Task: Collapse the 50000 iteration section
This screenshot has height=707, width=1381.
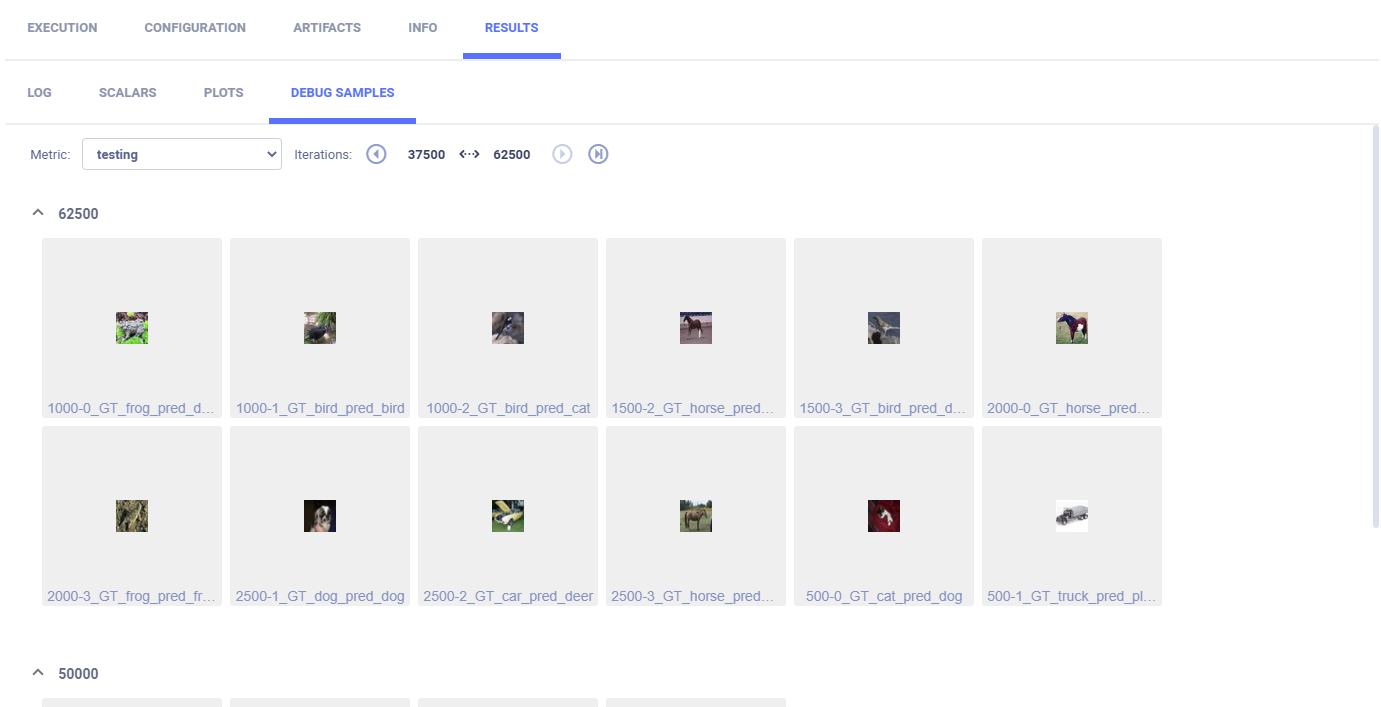Action: pos(38,673)
